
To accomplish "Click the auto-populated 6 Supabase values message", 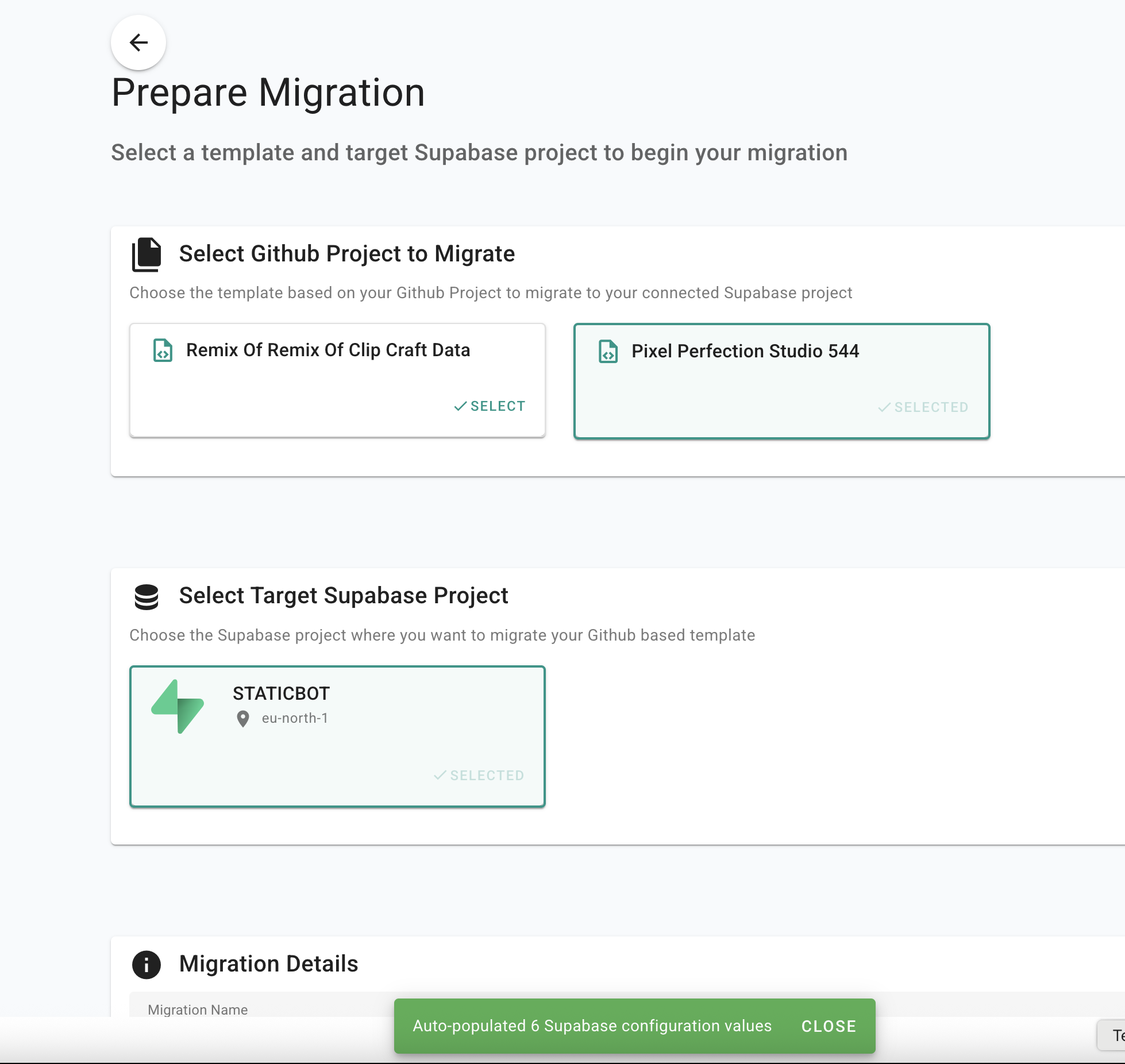I will tap(592, 1026).
